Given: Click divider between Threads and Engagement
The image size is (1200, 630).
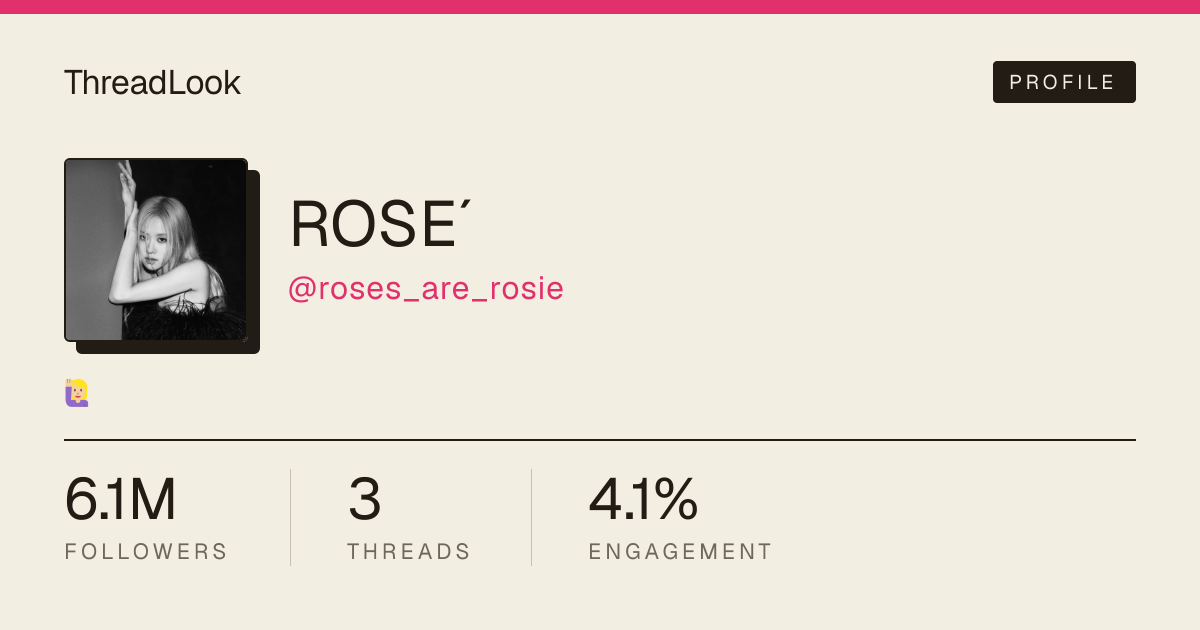Looking at the screenshot, I should 531,517.
